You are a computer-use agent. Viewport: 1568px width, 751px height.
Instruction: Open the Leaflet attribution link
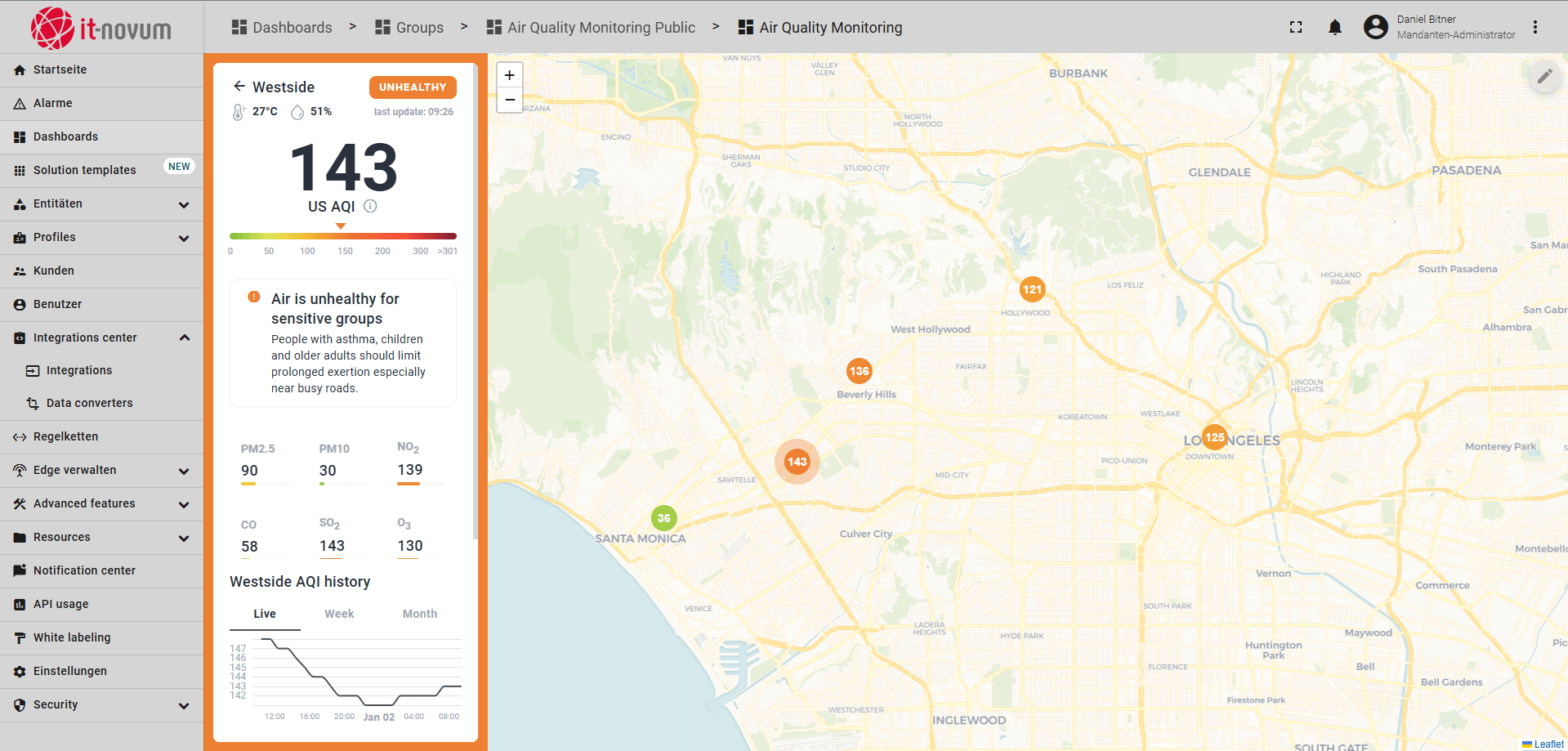1548,744
